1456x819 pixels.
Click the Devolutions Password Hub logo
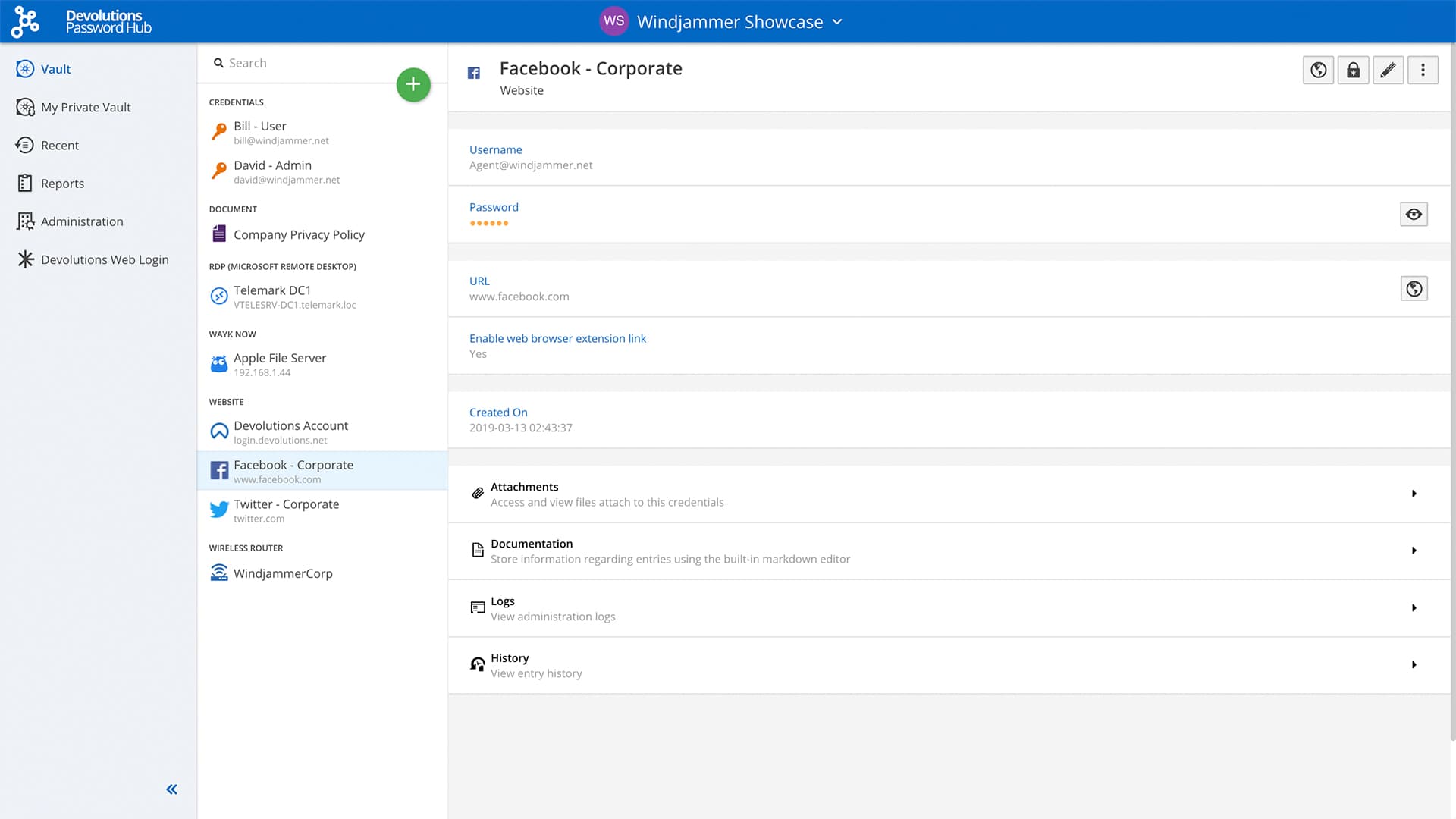tap(82, 21)
